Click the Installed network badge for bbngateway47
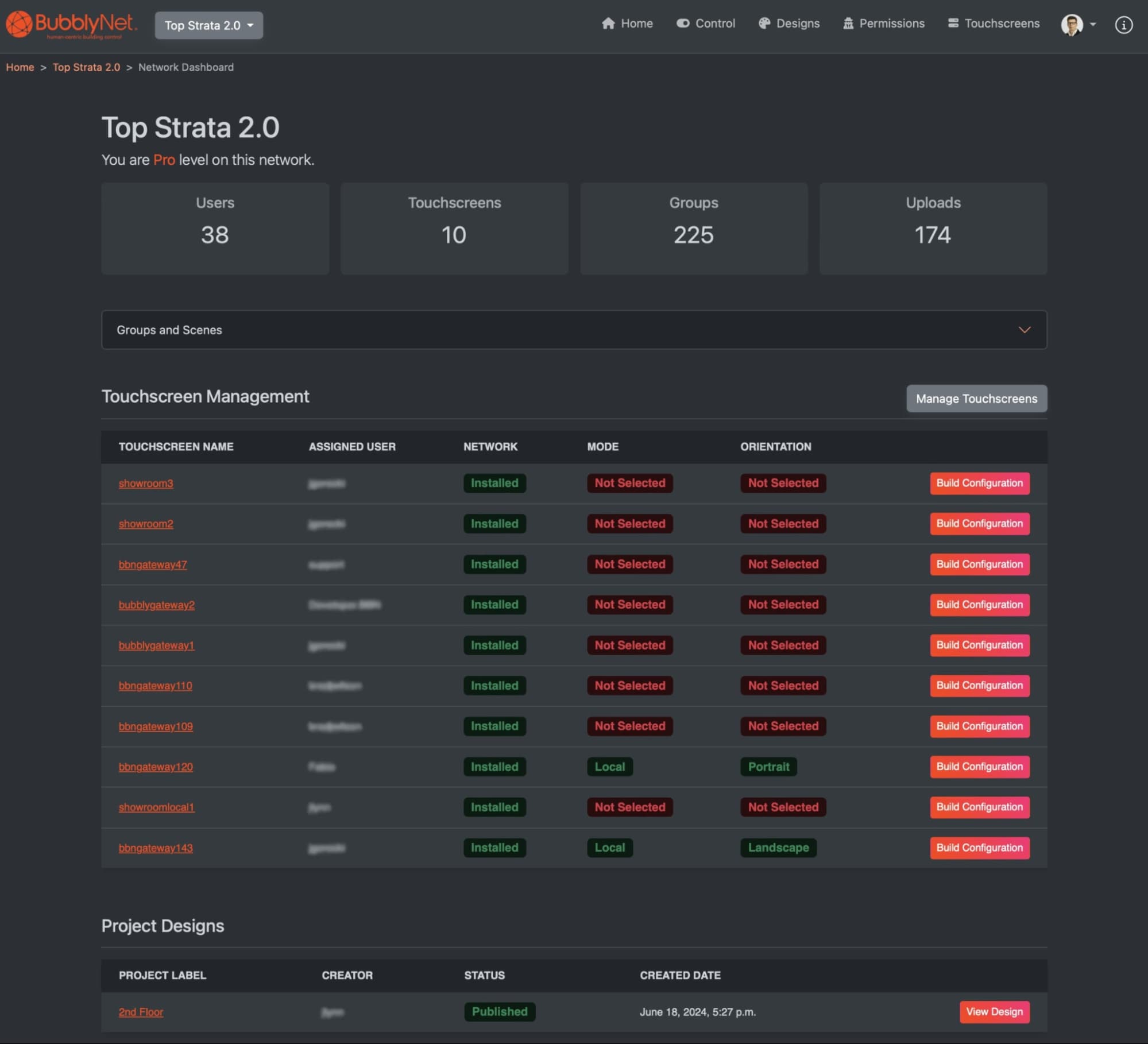1148x1044 pixels. (494, 564)
